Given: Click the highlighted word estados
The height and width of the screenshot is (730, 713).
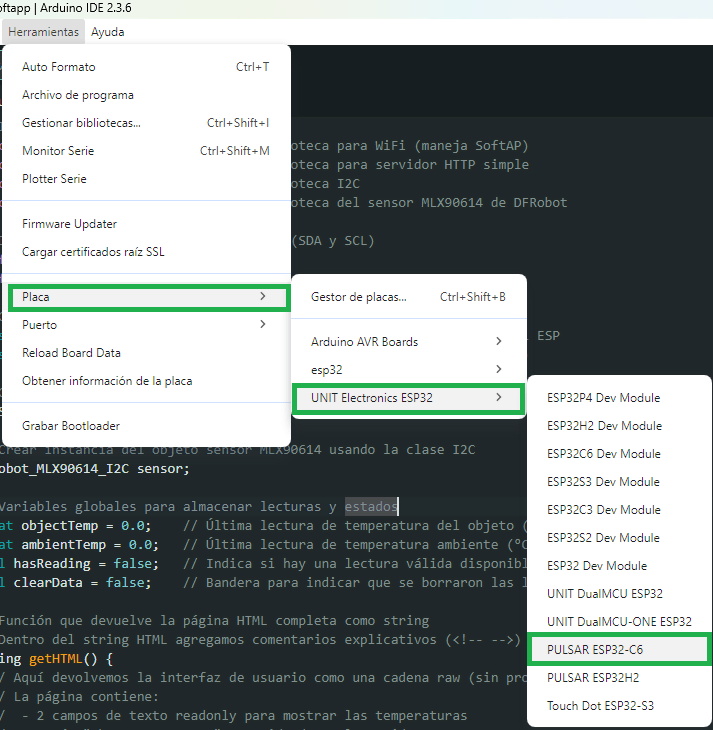Looking at the screenshot, I should 371,507.
